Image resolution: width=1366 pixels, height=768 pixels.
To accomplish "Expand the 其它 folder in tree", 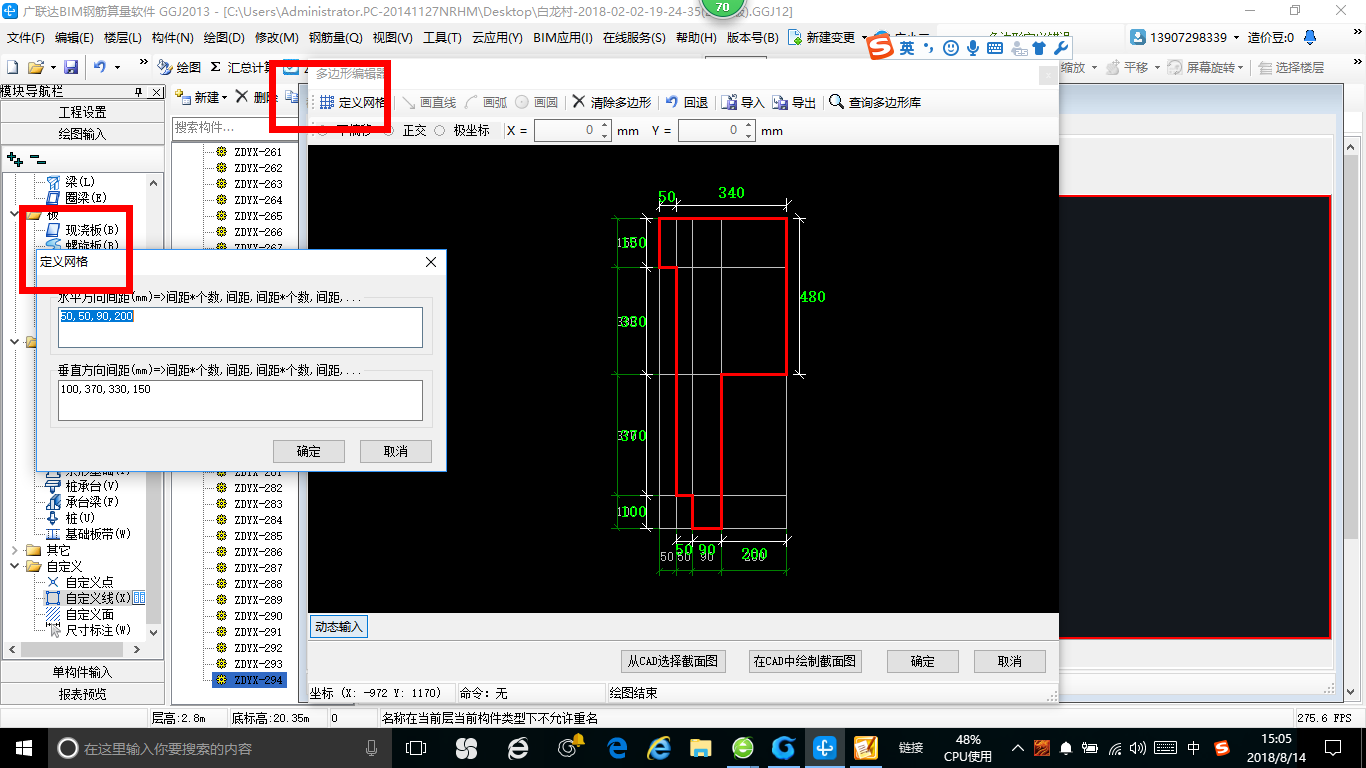I will tap(14, 550).
